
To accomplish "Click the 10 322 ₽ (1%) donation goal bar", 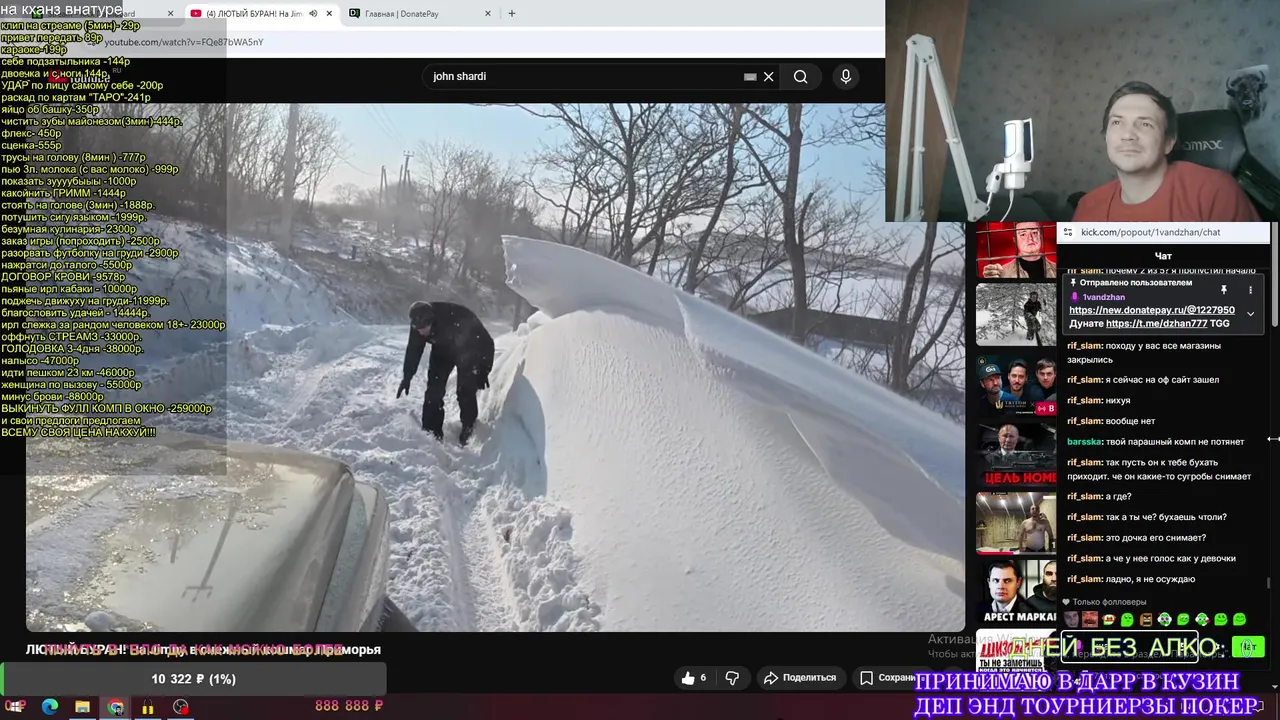I will click(193, 679).
